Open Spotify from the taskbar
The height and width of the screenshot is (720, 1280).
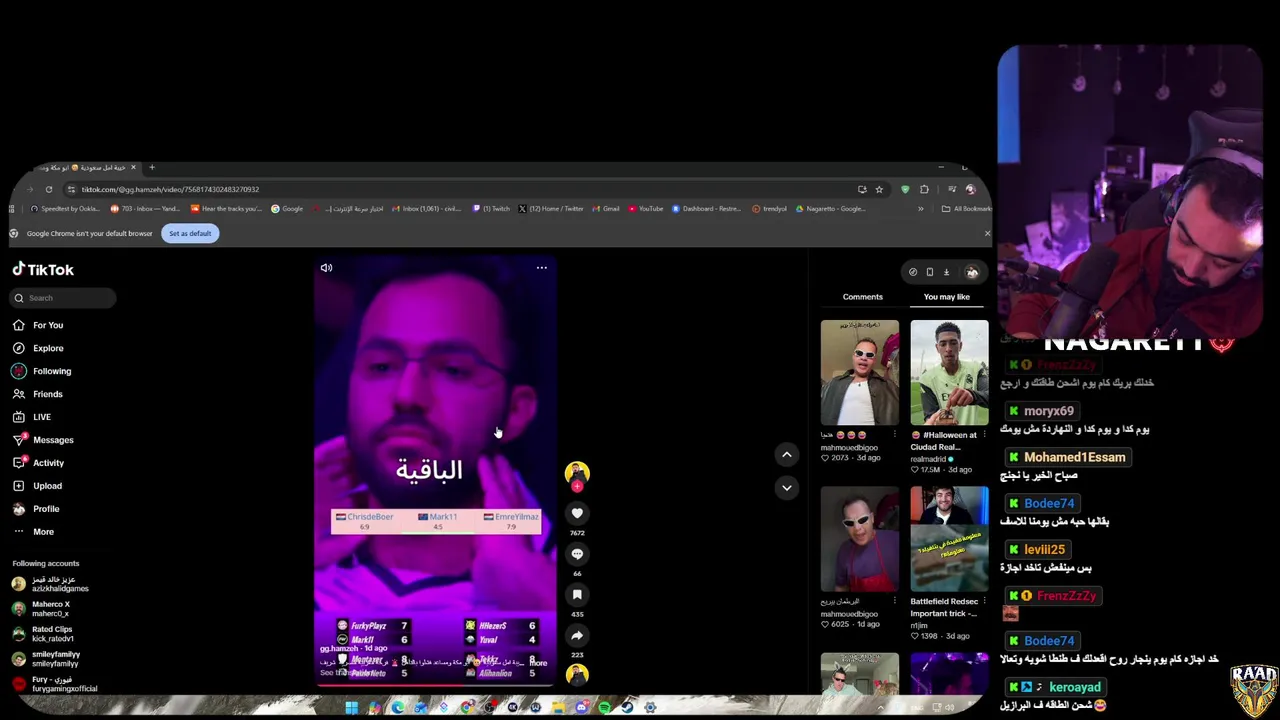(604, 708)
